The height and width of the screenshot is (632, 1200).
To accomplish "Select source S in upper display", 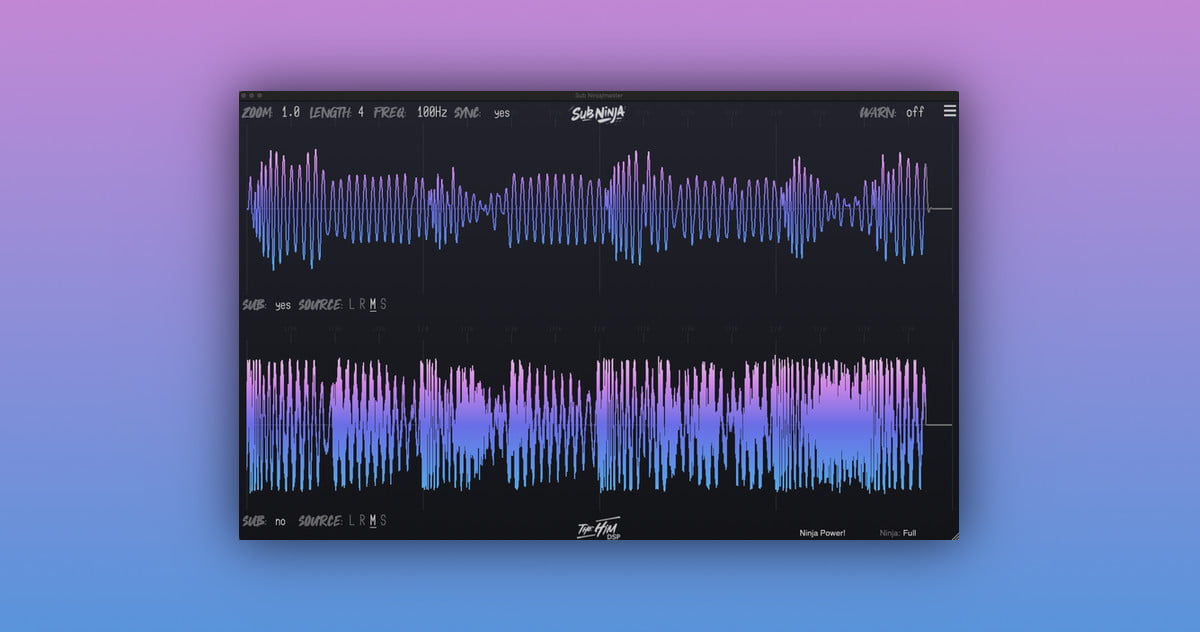I will point(383,305).
